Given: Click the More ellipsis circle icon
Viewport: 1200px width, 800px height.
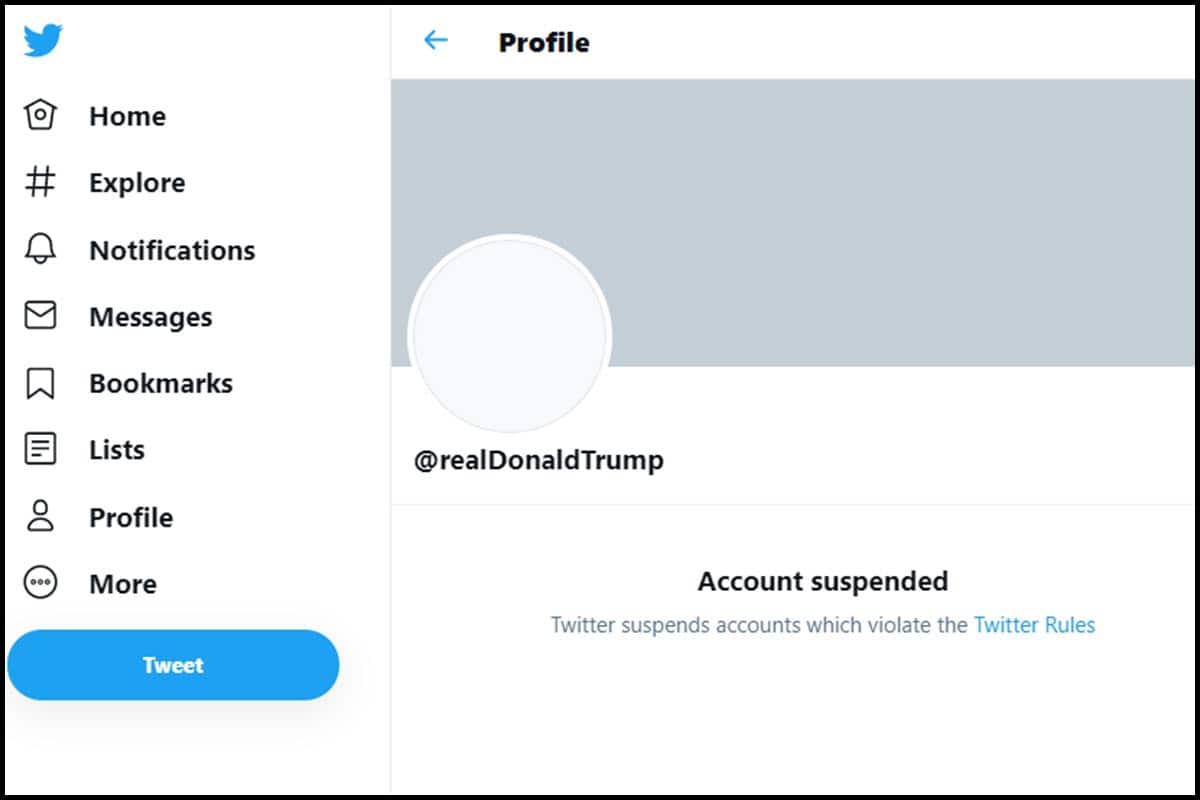Looking at the screenshot, I should (x=40, y=583).
